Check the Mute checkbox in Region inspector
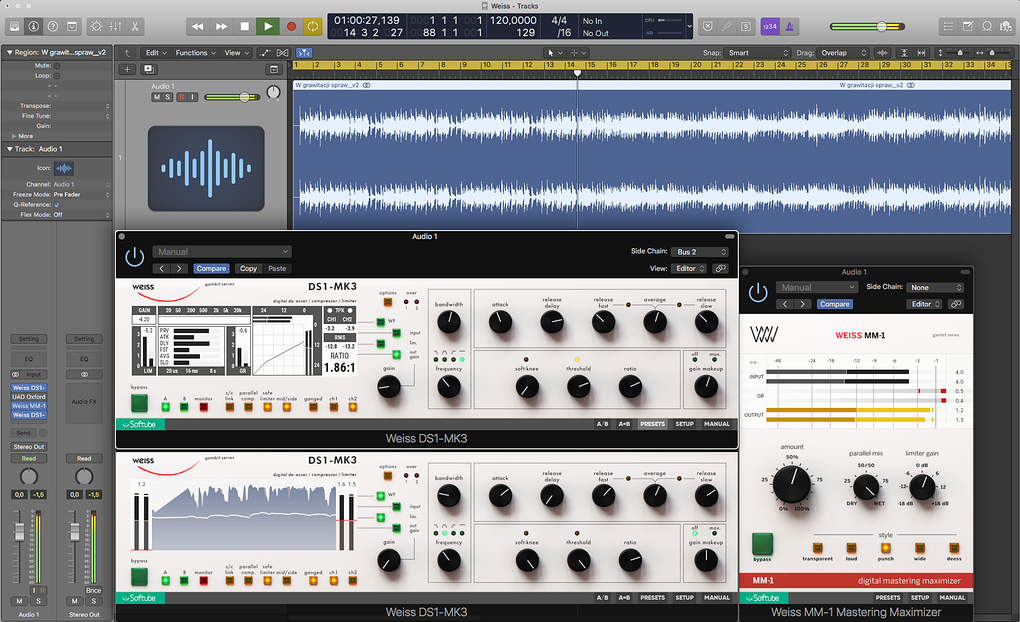Image resolution: width=1020 pixels, height=622 pixels. click(57, 66)
